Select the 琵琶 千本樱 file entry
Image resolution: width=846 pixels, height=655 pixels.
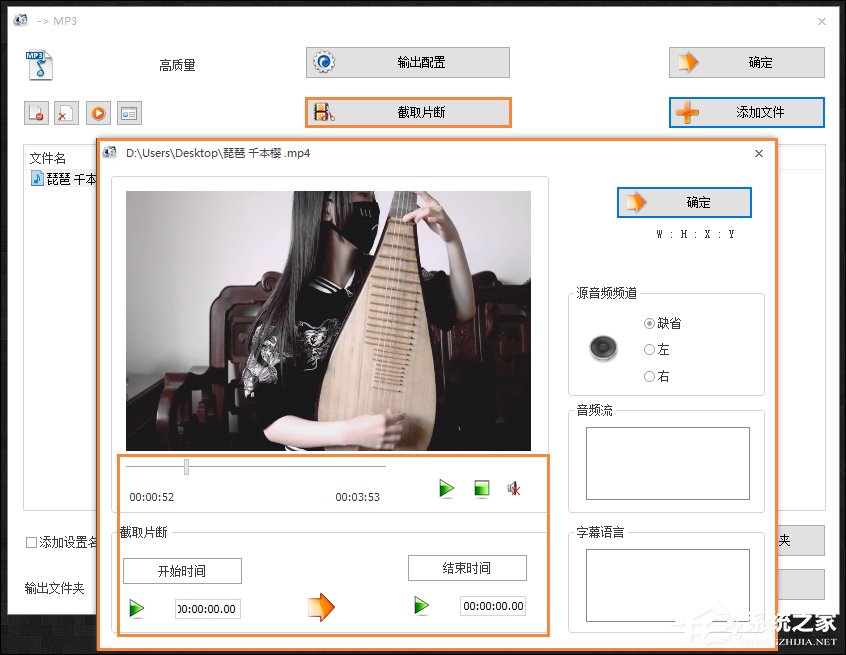click(60, 179)
